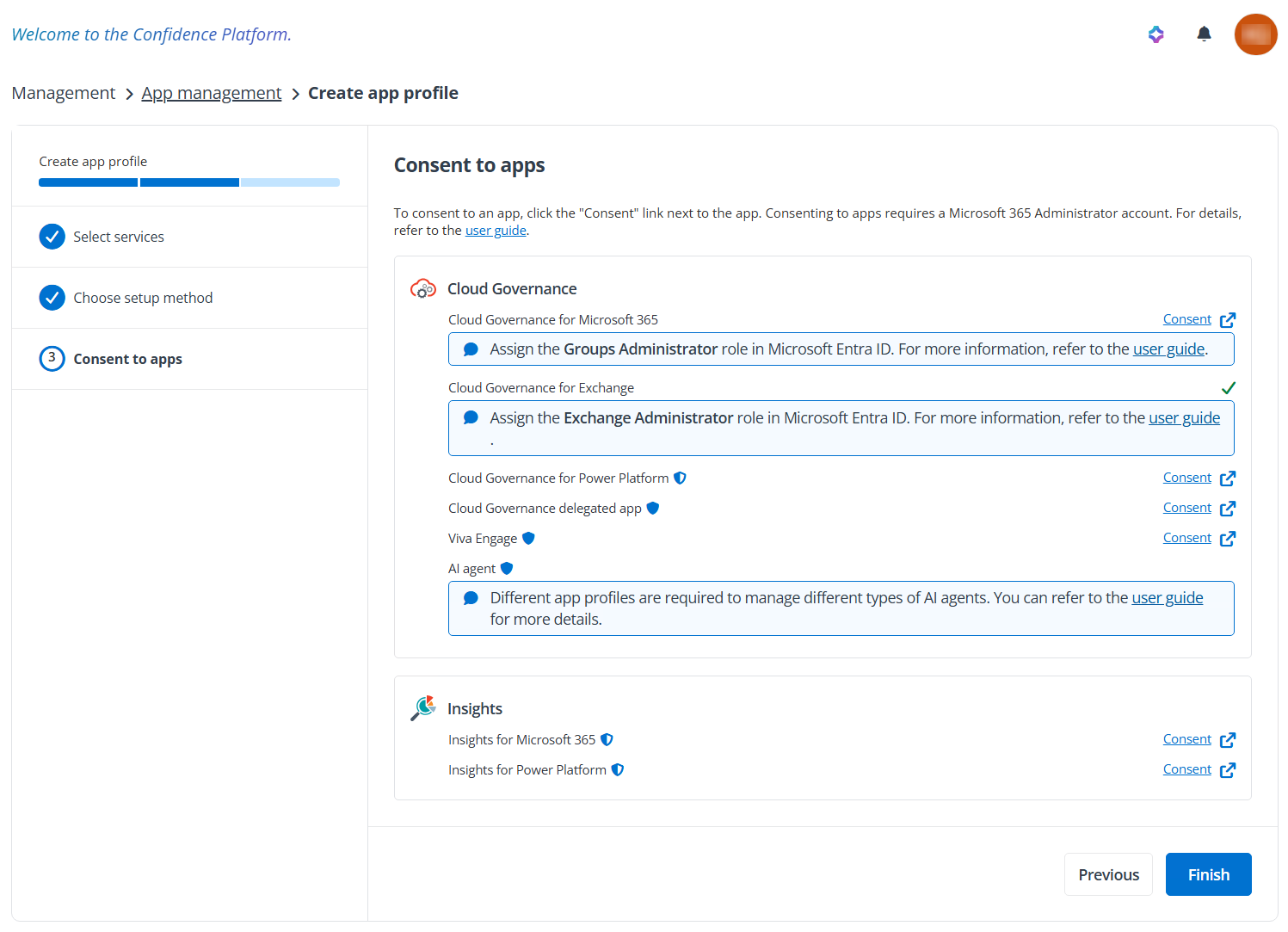The width and height of the screenshot is (1288, 932).
Task: Open user guide link in Exchange Administrator note
Action: 1184,418
